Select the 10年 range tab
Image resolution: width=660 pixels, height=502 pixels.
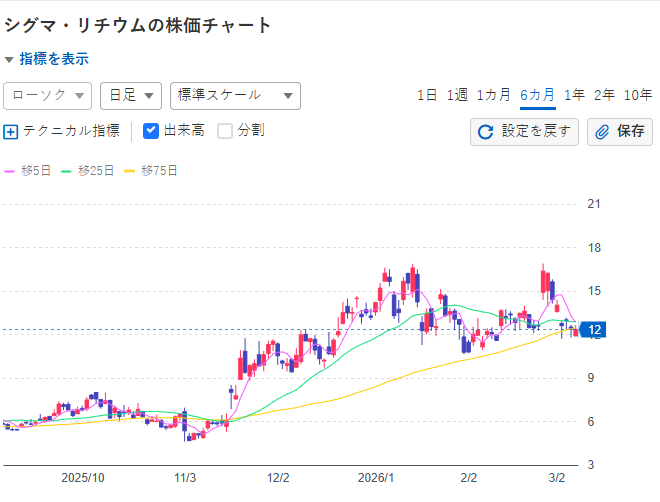(x=638, y=95)
